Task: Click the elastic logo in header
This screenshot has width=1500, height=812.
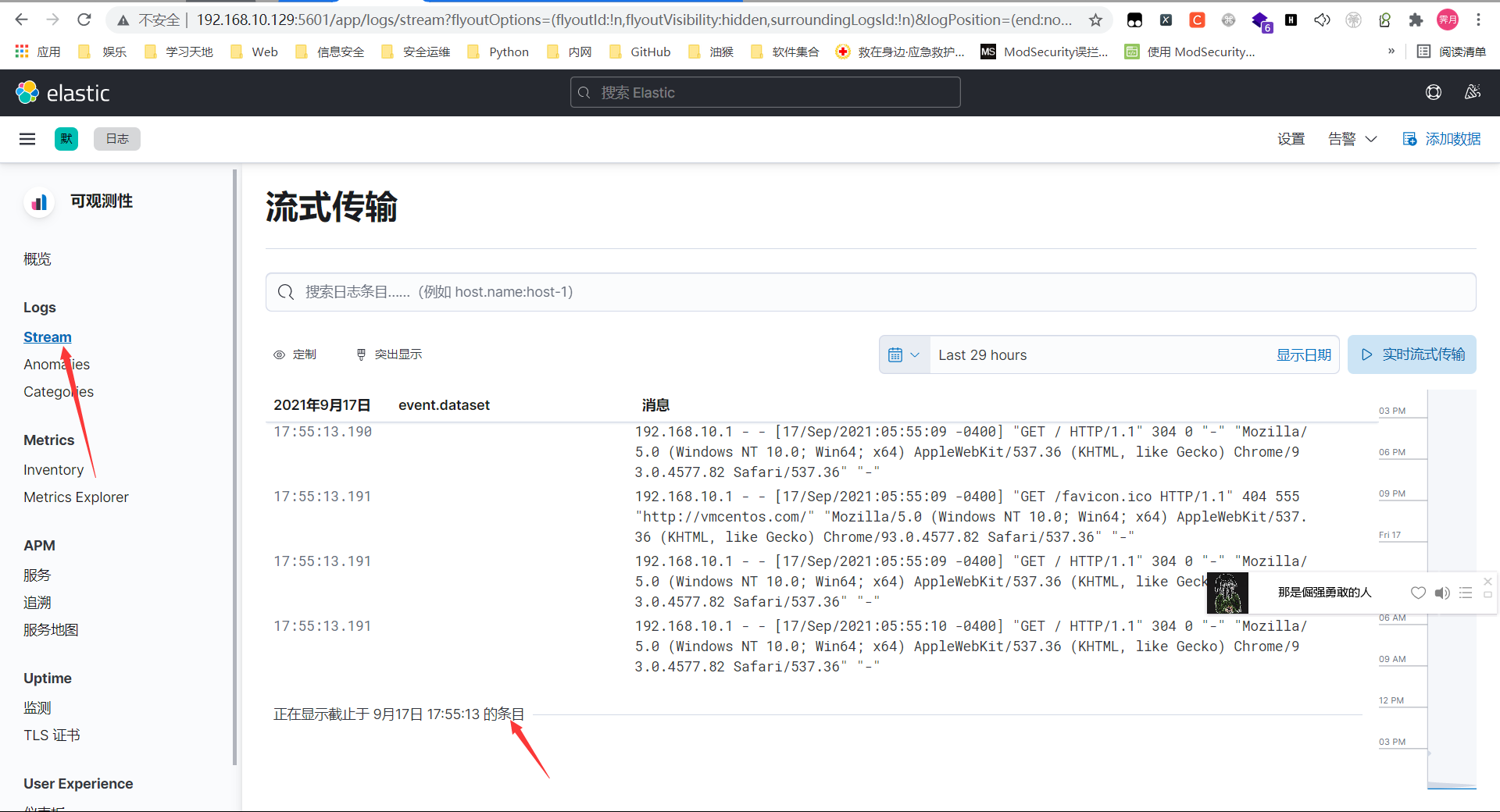Action: (x=62, y=93)
